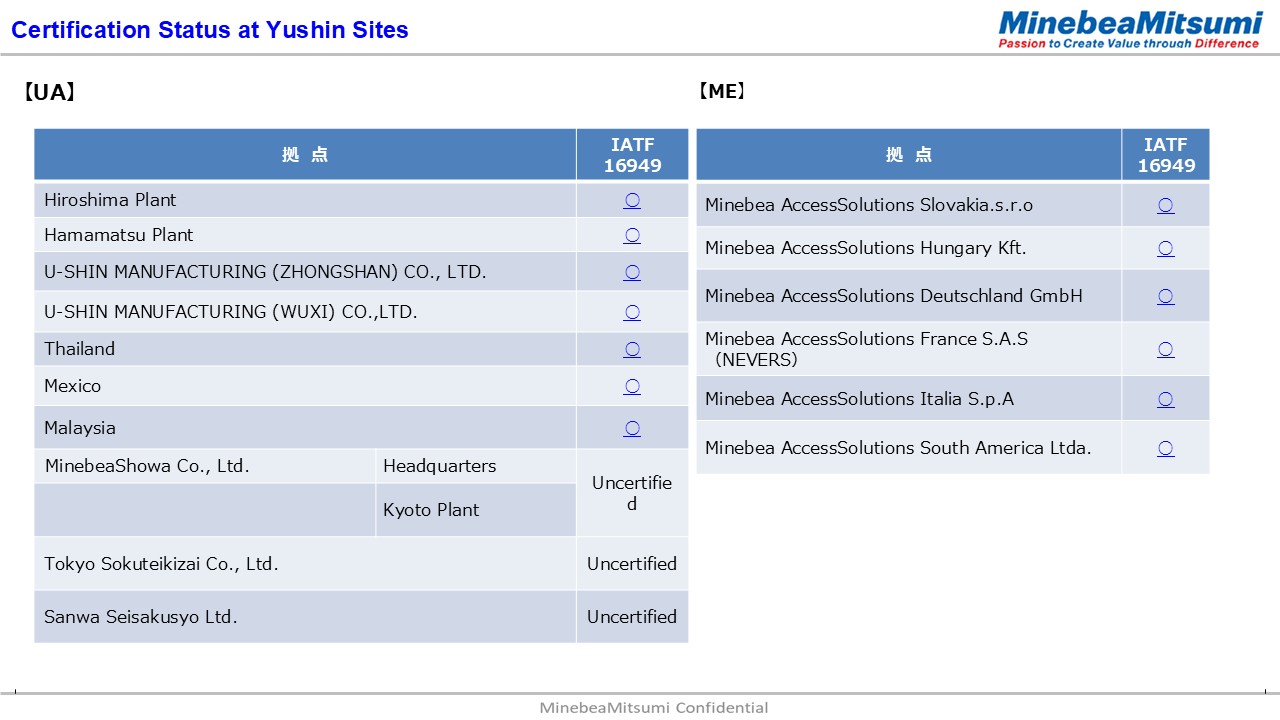
Task: Select the slide title 'Certification Status at Yushin Sites'
Action: [x=210, y=30]
